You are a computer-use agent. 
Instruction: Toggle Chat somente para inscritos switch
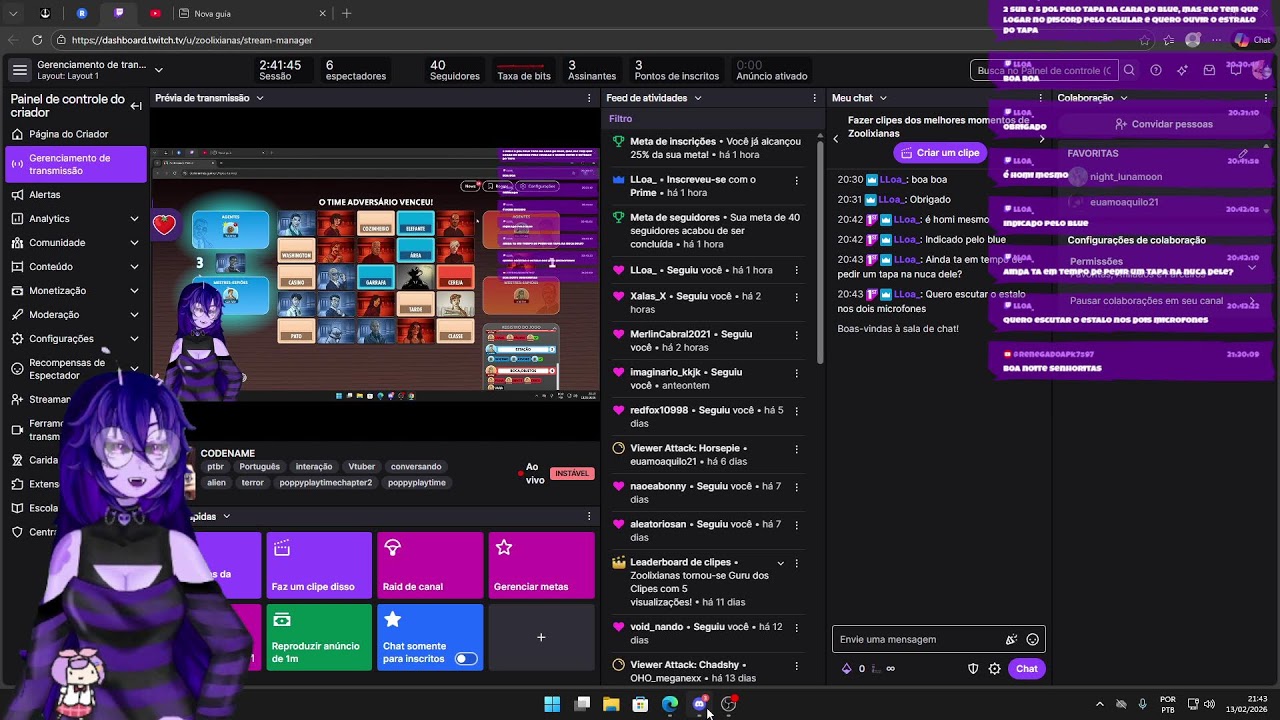tap(466, 658)
